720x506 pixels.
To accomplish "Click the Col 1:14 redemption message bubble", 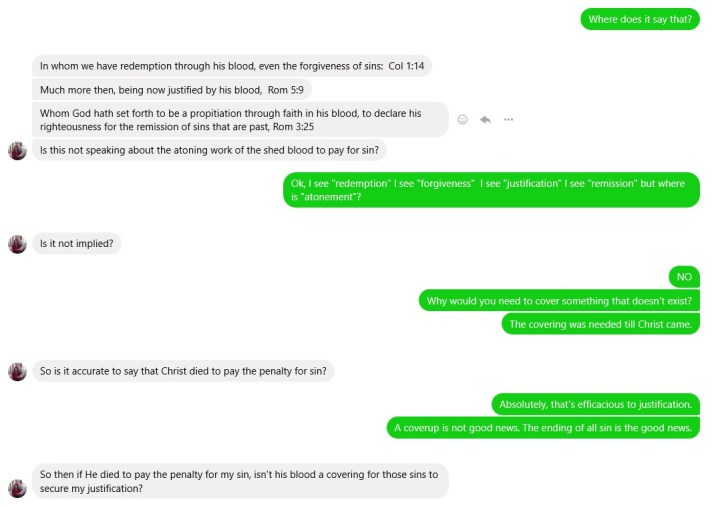I will point(232,66).
